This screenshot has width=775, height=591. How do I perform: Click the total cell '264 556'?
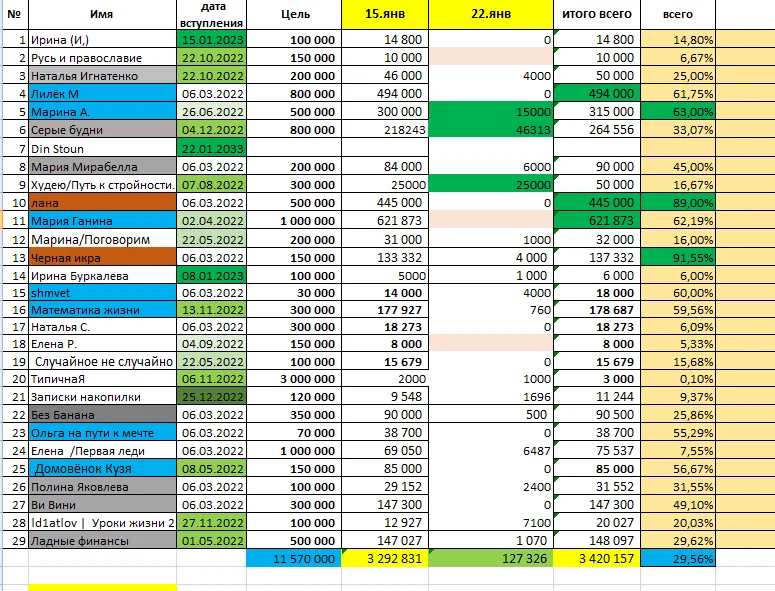(x=597, y=130)
